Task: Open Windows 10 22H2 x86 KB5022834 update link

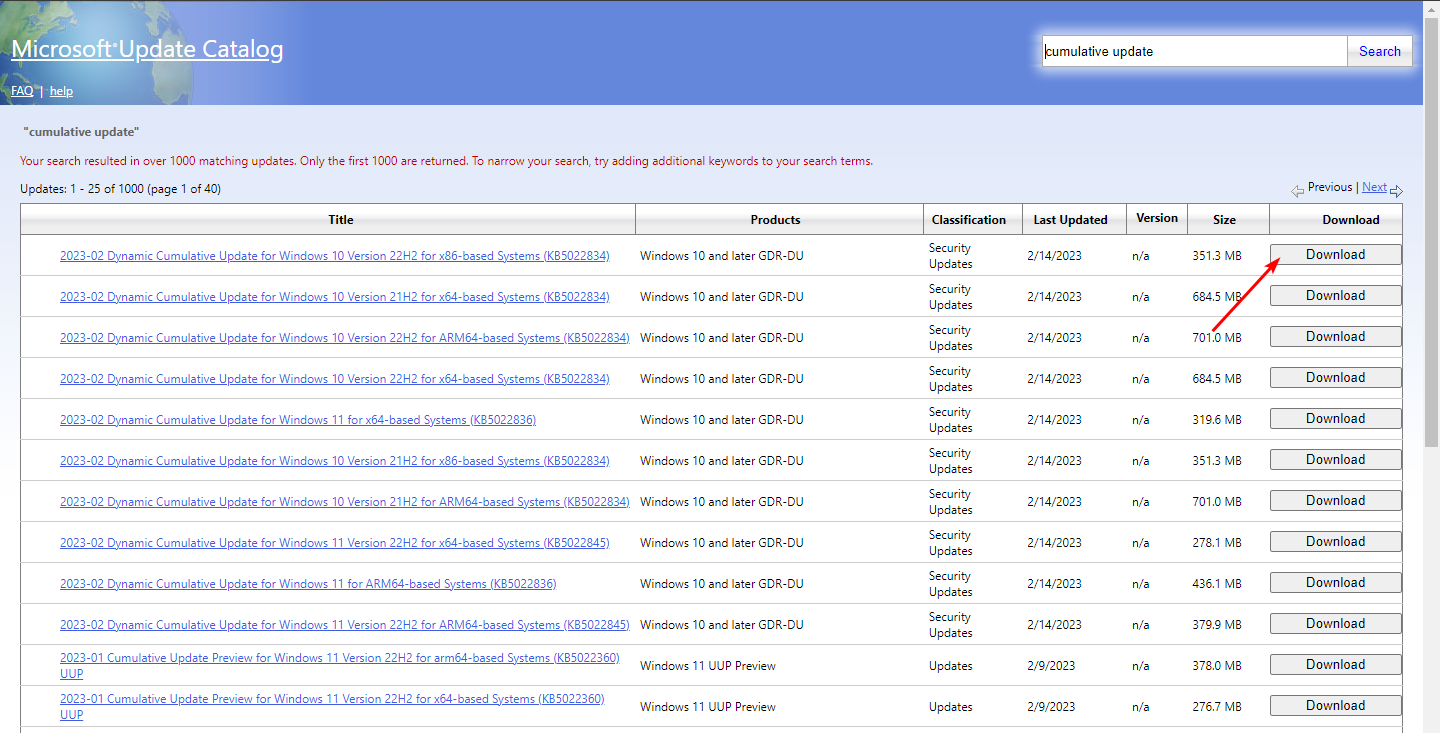Action: click(334, 256)
